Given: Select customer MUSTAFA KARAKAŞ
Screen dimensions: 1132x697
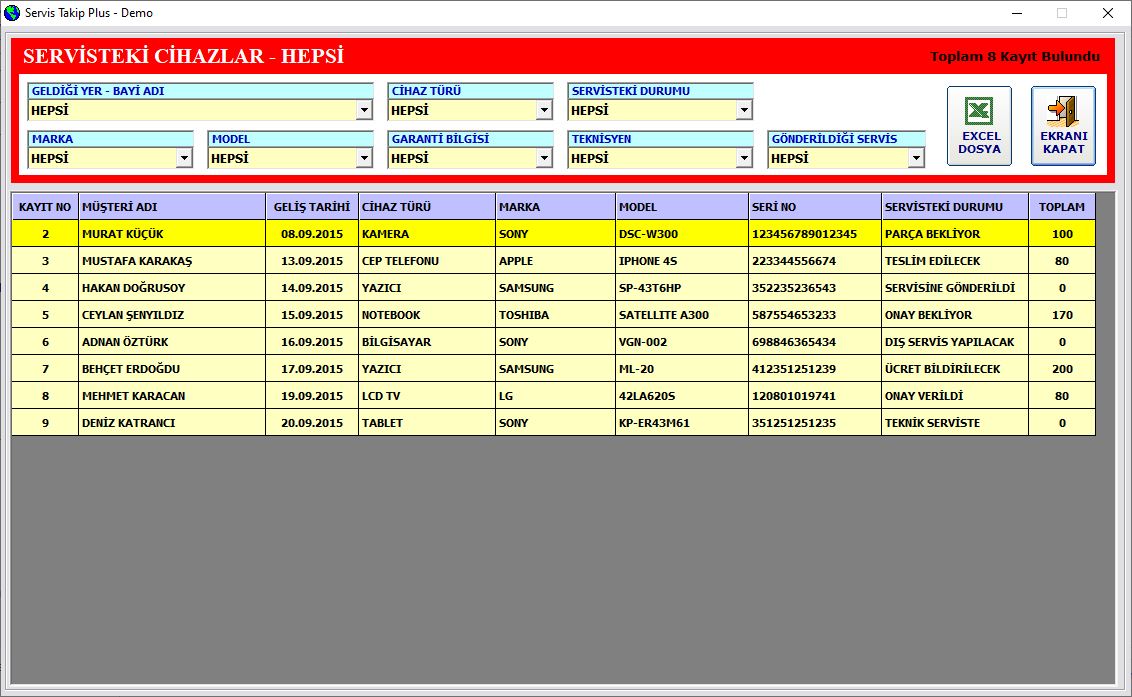Looking at the screenshot, I should (172, 261).
